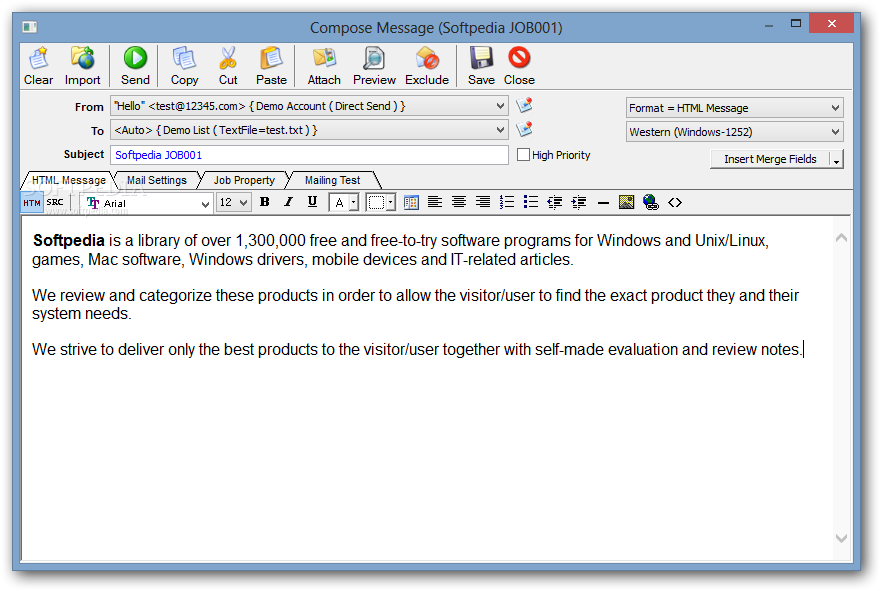This screenshot has height=591, width=881.
Task: Toggle italic formatting
Action: pos(289,202)
